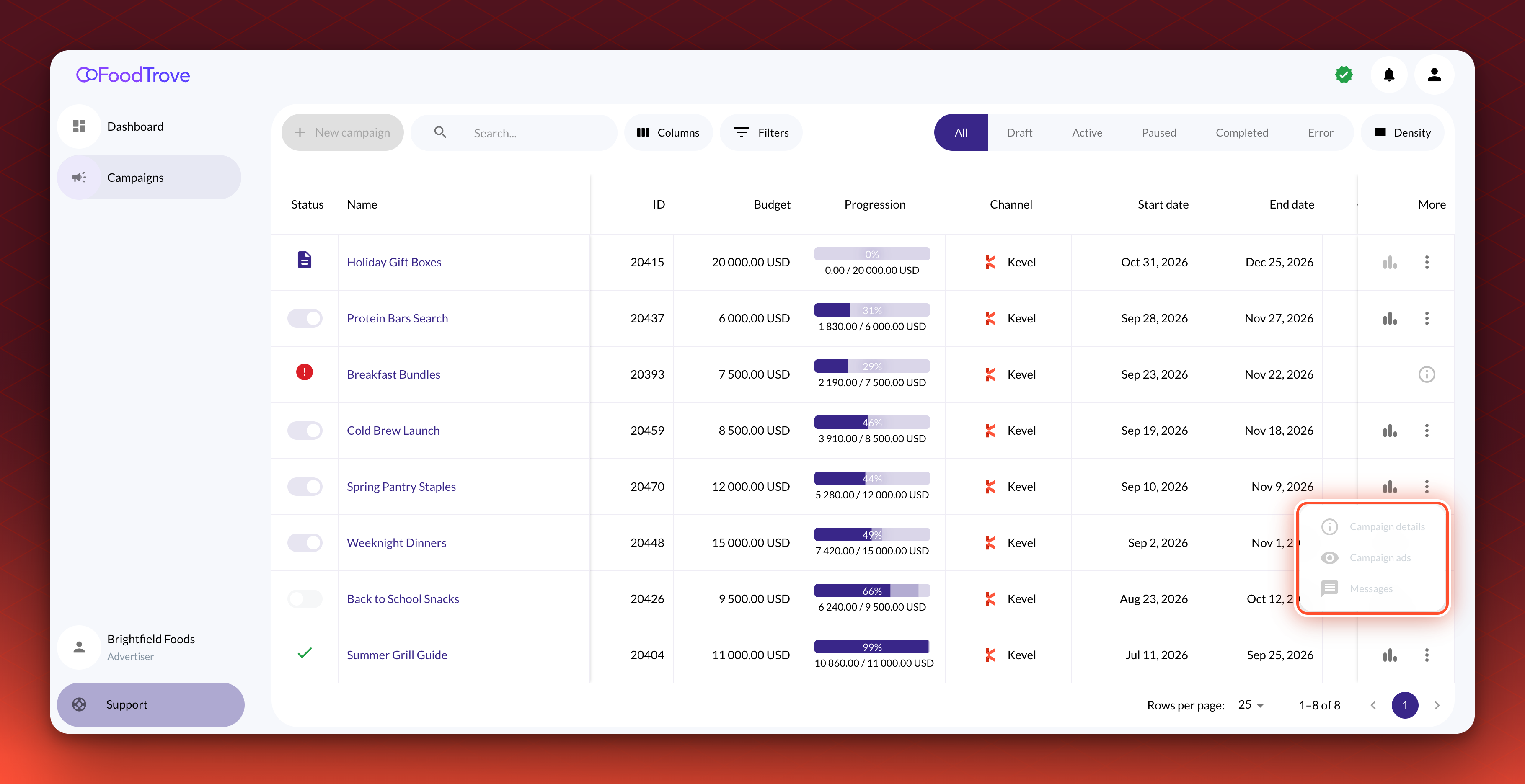Open more options for Summer Grill Guide
1525x784 pixels.
pyautogui.click(x=1427, y=655)
